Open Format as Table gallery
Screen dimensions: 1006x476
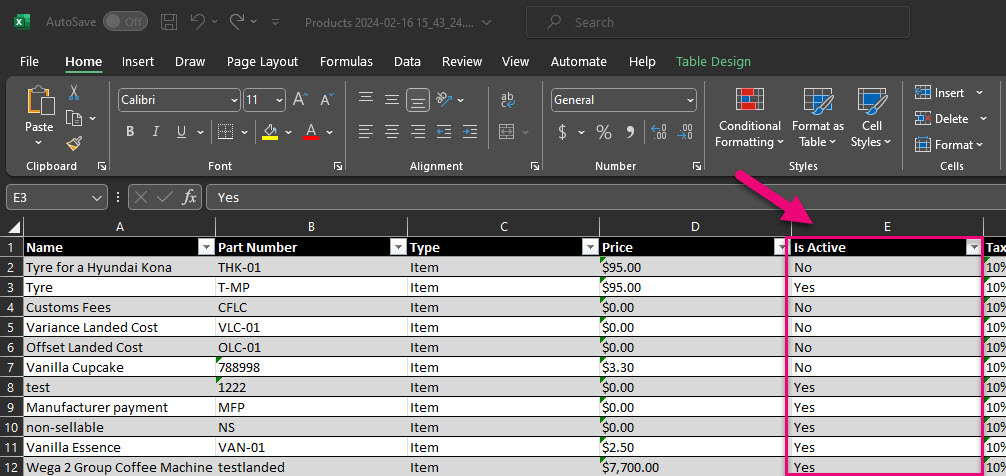pos(817,117)
